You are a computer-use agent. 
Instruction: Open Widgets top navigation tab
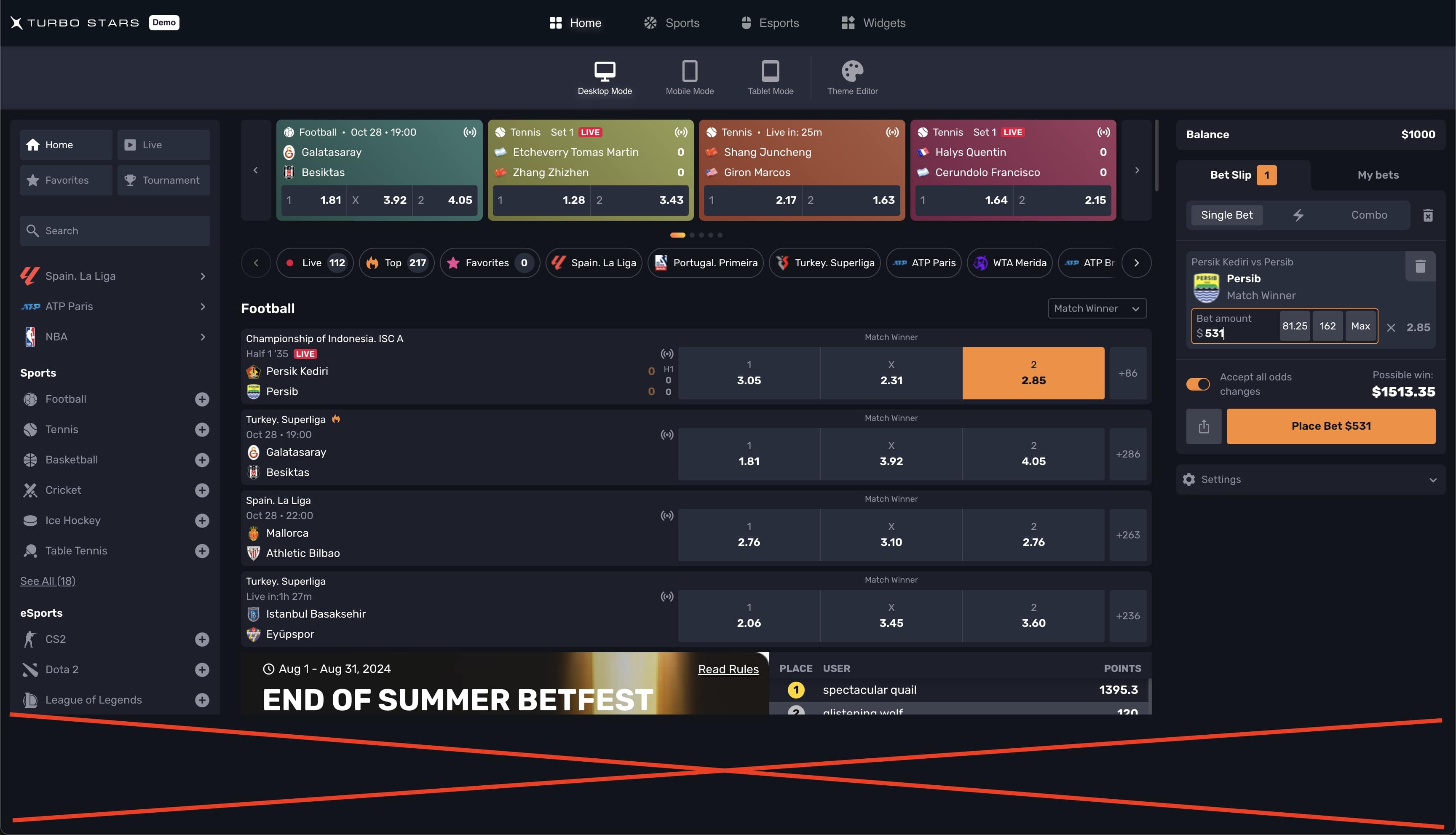click(873, 23)
